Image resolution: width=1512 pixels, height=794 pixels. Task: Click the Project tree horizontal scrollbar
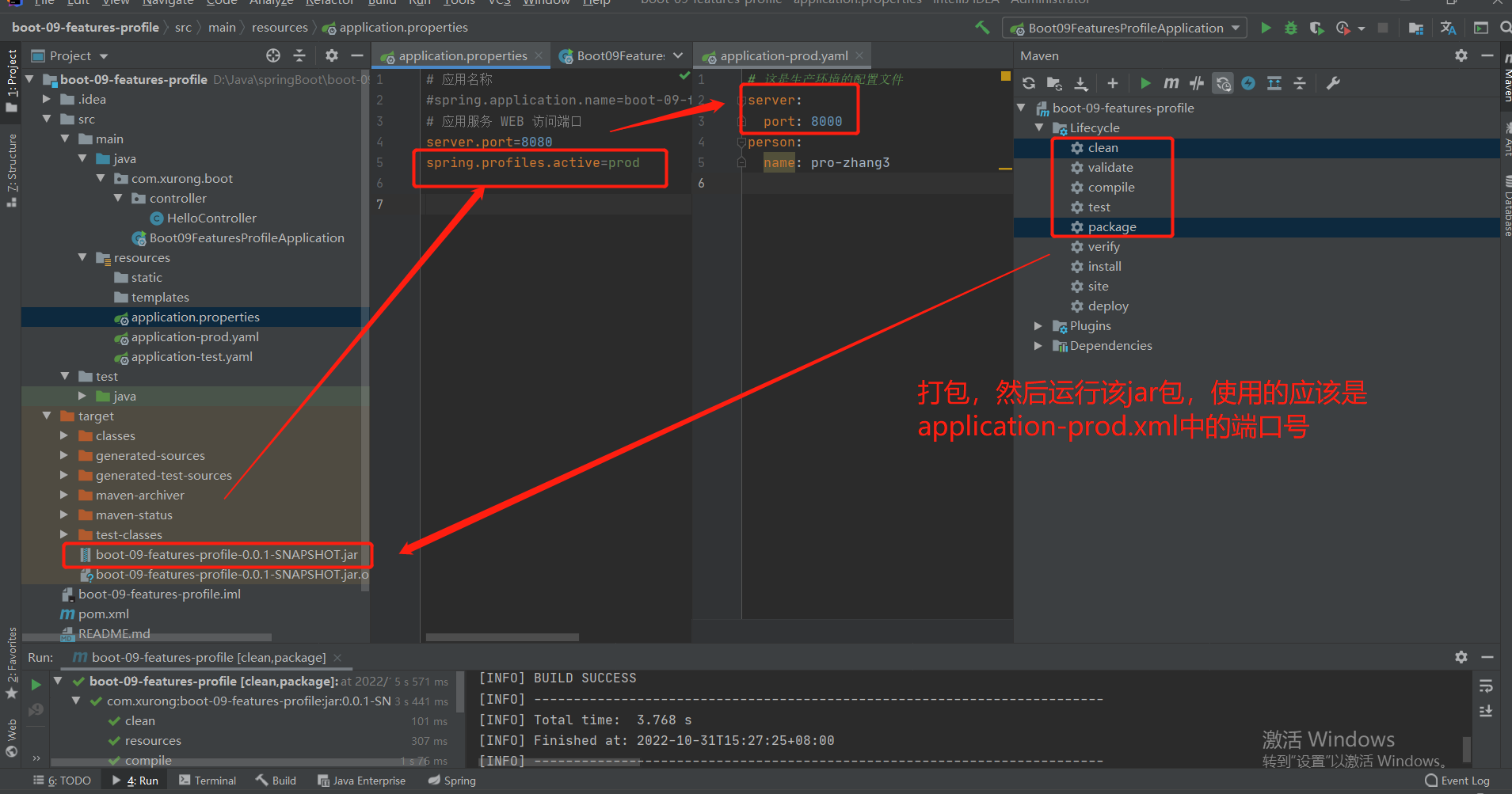tap(147, 637)
